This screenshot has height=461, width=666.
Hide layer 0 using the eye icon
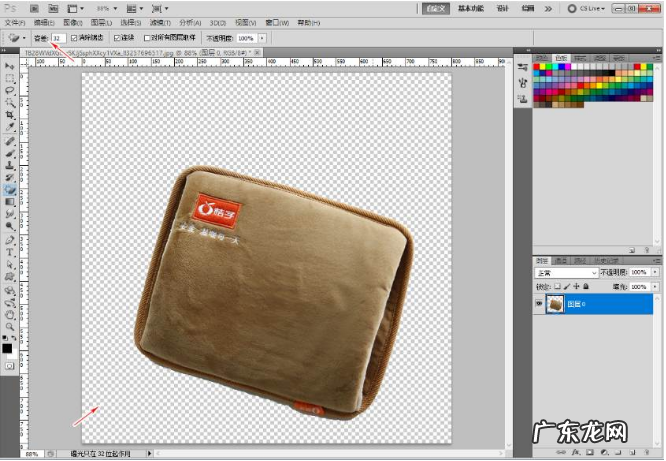(539, 304)
